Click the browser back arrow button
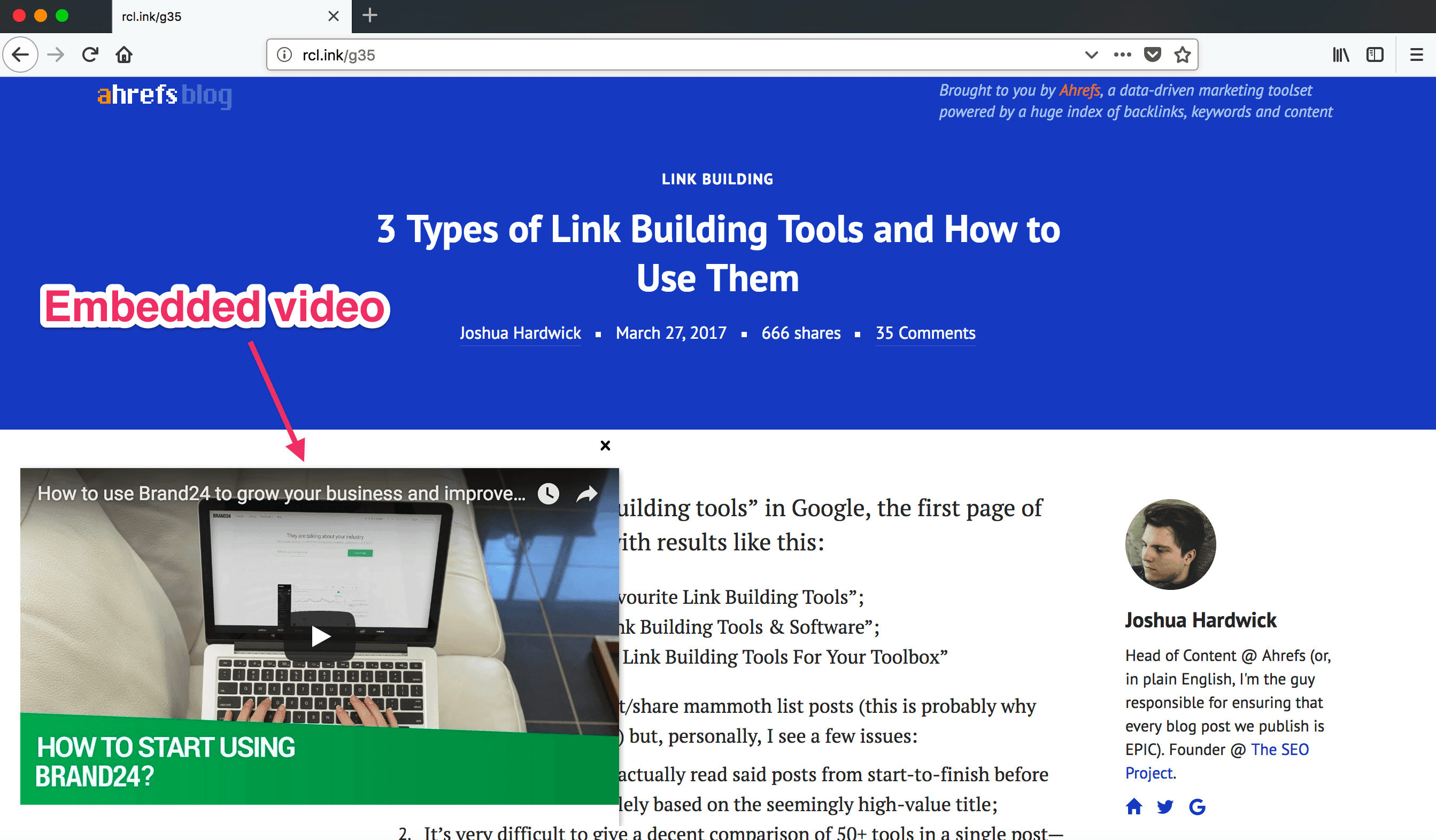 click(x=20, y=55)
